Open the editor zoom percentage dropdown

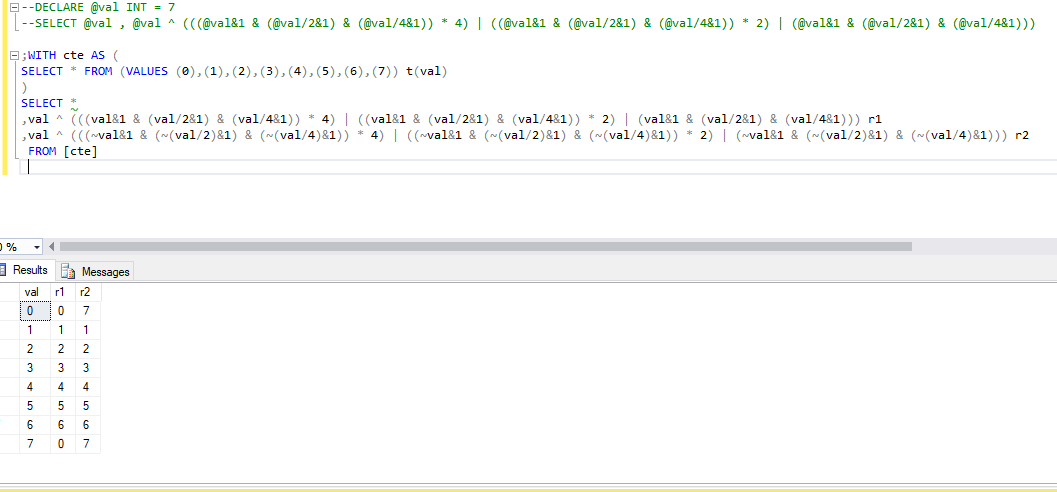click(x=37, y=246)
